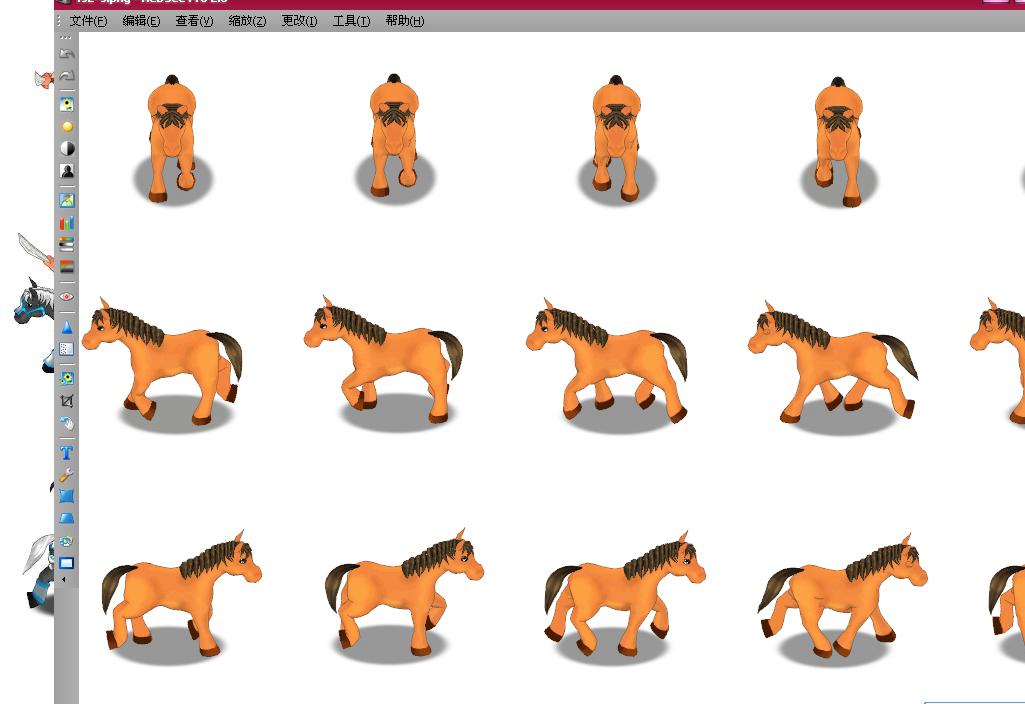Select the yellow ball brightness tool
Image resolution: width=1025 pixels, height=704 pixels.
[67, 127]
